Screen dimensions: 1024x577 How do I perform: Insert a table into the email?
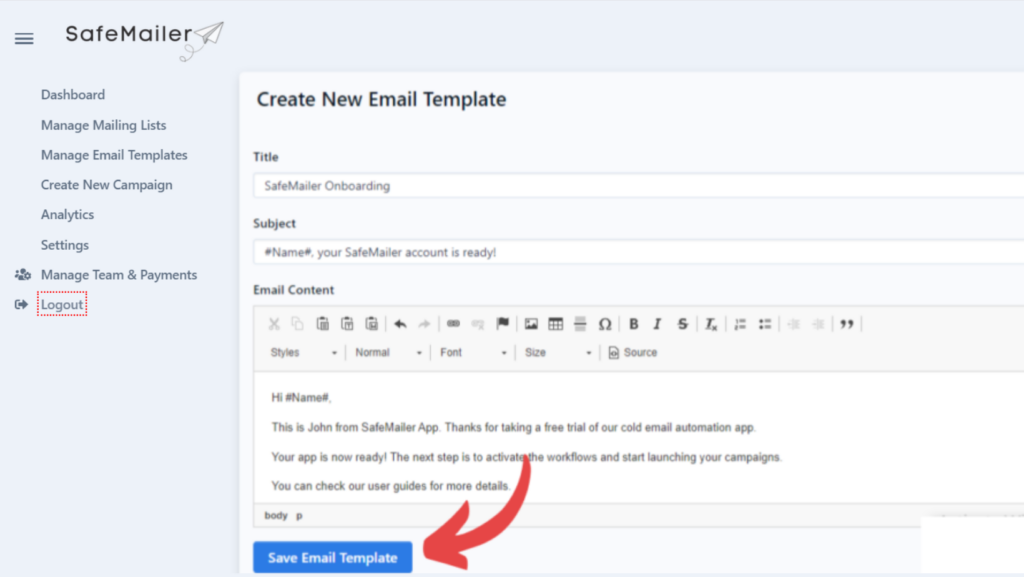[556, 324]
